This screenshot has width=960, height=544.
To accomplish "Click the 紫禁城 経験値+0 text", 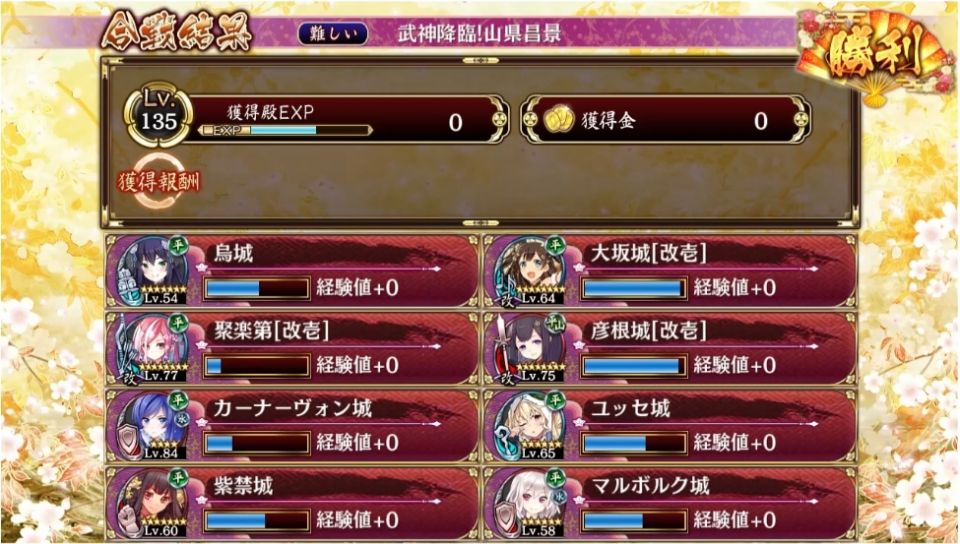I will tap(357, 520).
